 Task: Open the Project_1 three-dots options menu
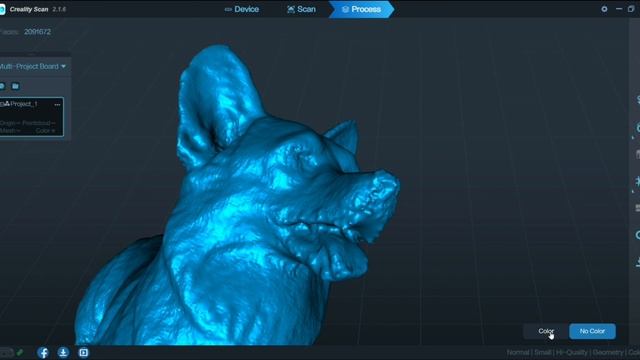57,104
